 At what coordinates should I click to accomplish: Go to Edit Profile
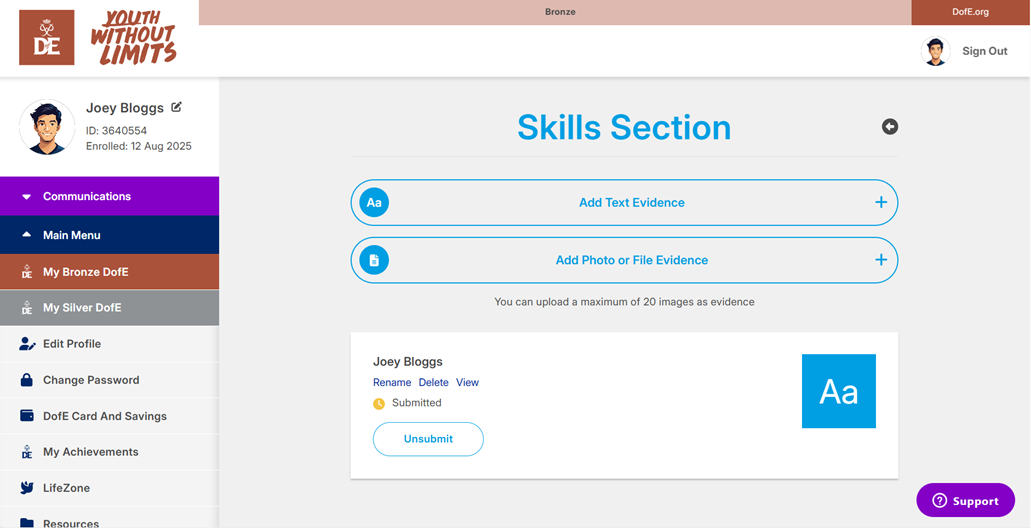72,344
